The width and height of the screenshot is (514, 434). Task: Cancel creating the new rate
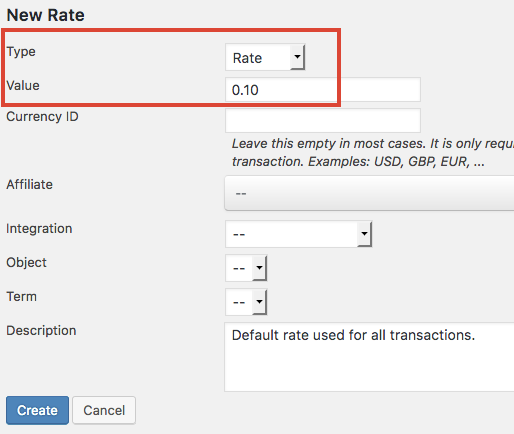(104, 410)
